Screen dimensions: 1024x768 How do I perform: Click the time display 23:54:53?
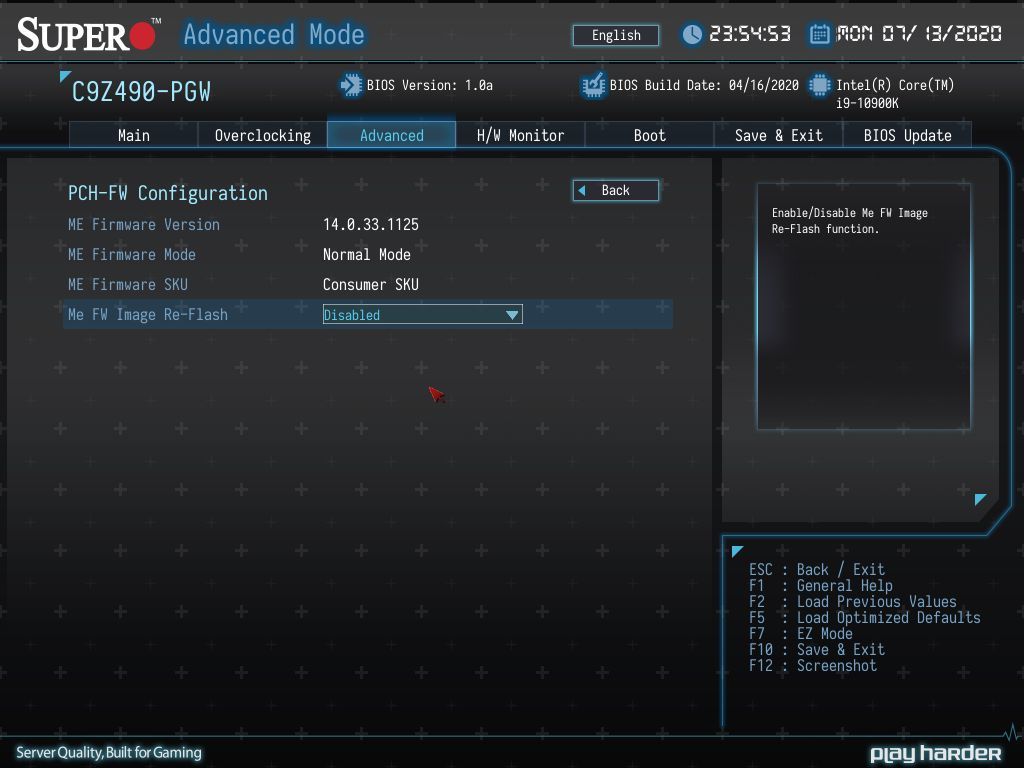pyautogui.click(x=750, y=34)
